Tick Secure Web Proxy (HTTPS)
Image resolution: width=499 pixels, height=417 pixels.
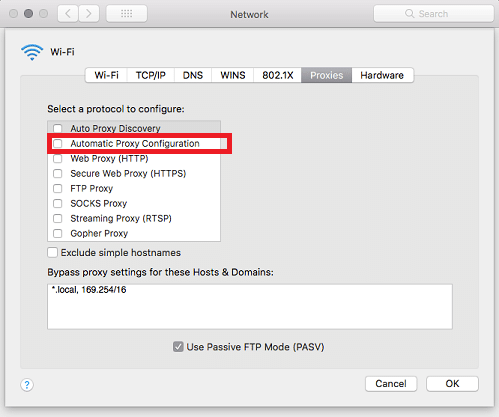[58, 173]
